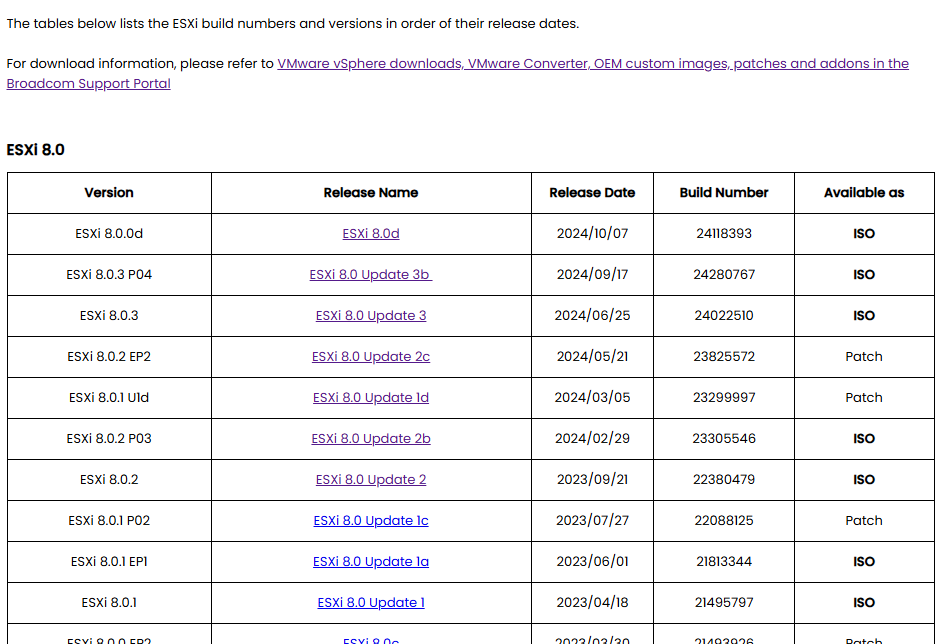Open the ESXi 8.0d release link

click(370, 234)
